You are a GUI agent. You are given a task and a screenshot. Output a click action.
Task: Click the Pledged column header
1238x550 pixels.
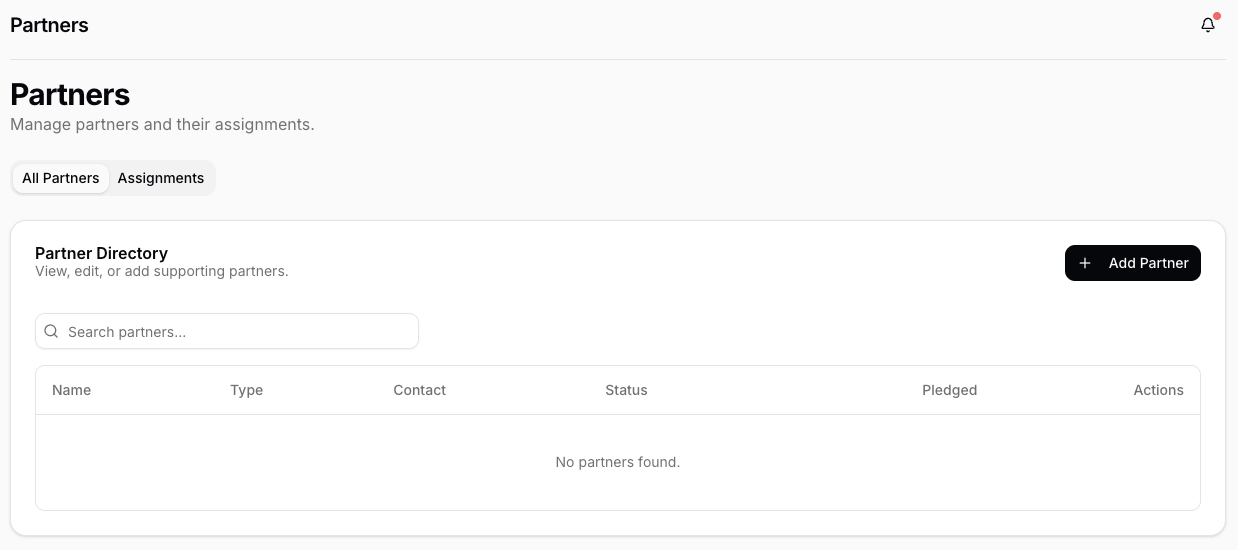(949, 390)
